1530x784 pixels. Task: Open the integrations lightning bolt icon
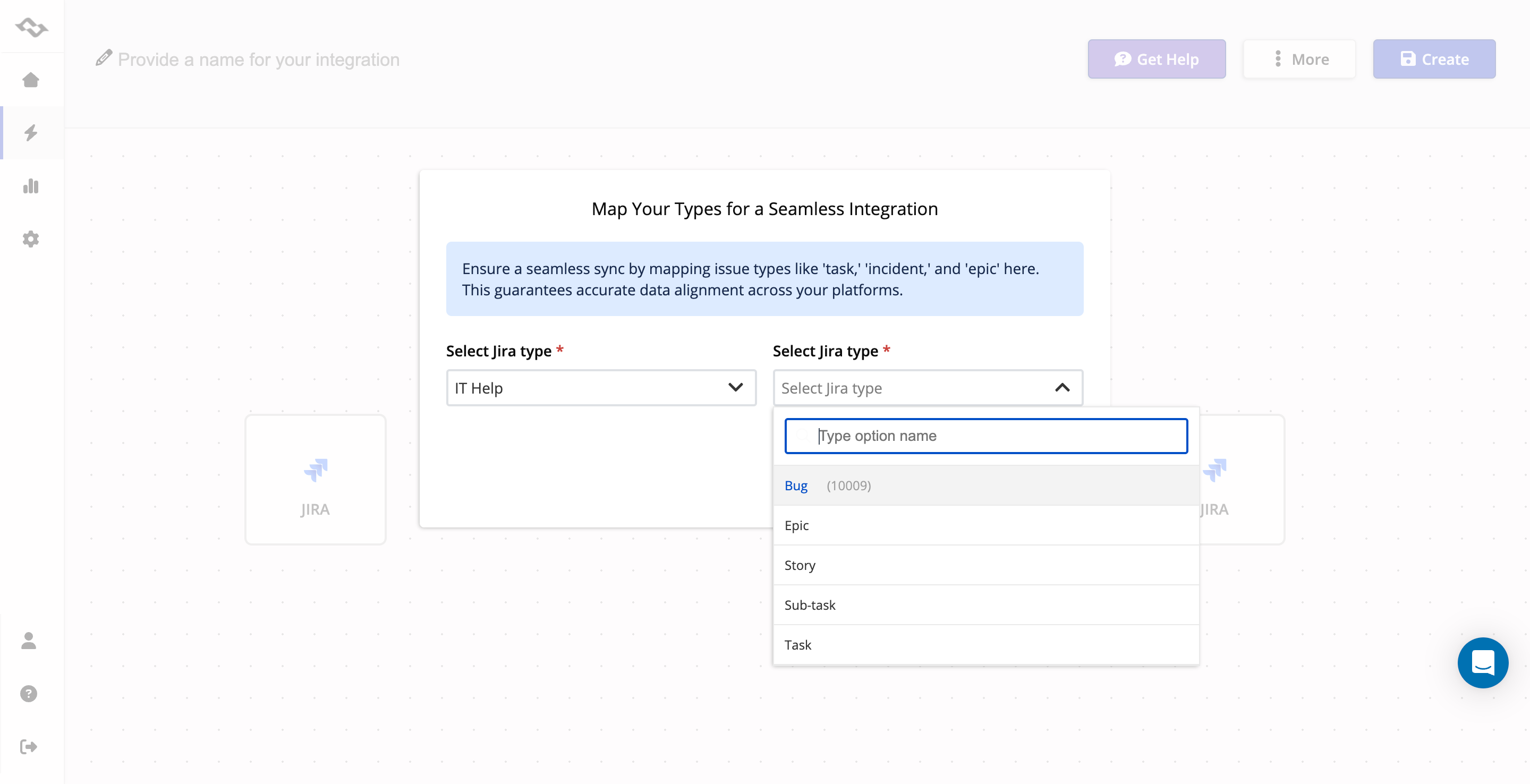tap(31, 132)
